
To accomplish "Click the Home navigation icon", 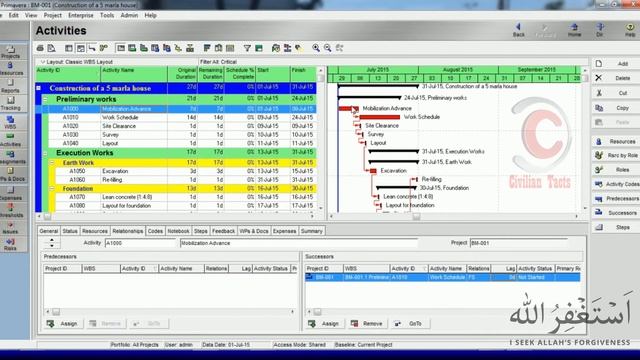I will pyautogui.click(x=574, y=30).
